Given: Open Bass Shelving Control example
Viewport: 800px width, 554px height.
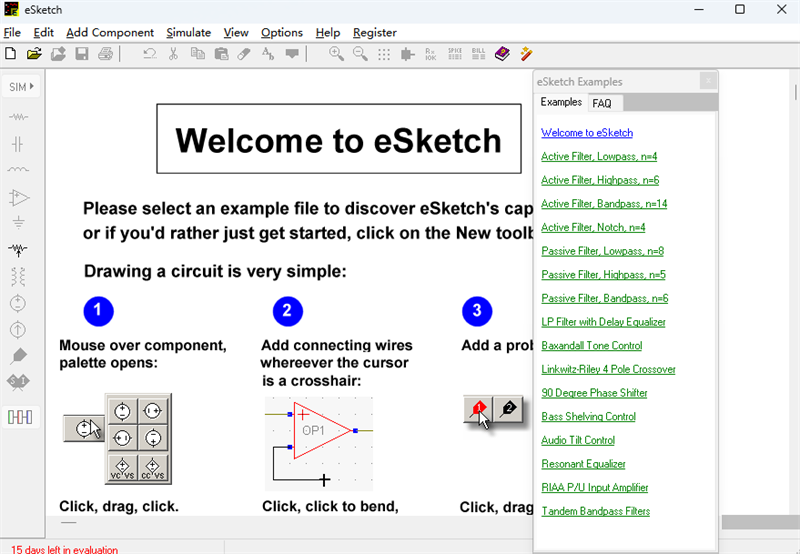Looking at the screenshot, I should point(588,417).
